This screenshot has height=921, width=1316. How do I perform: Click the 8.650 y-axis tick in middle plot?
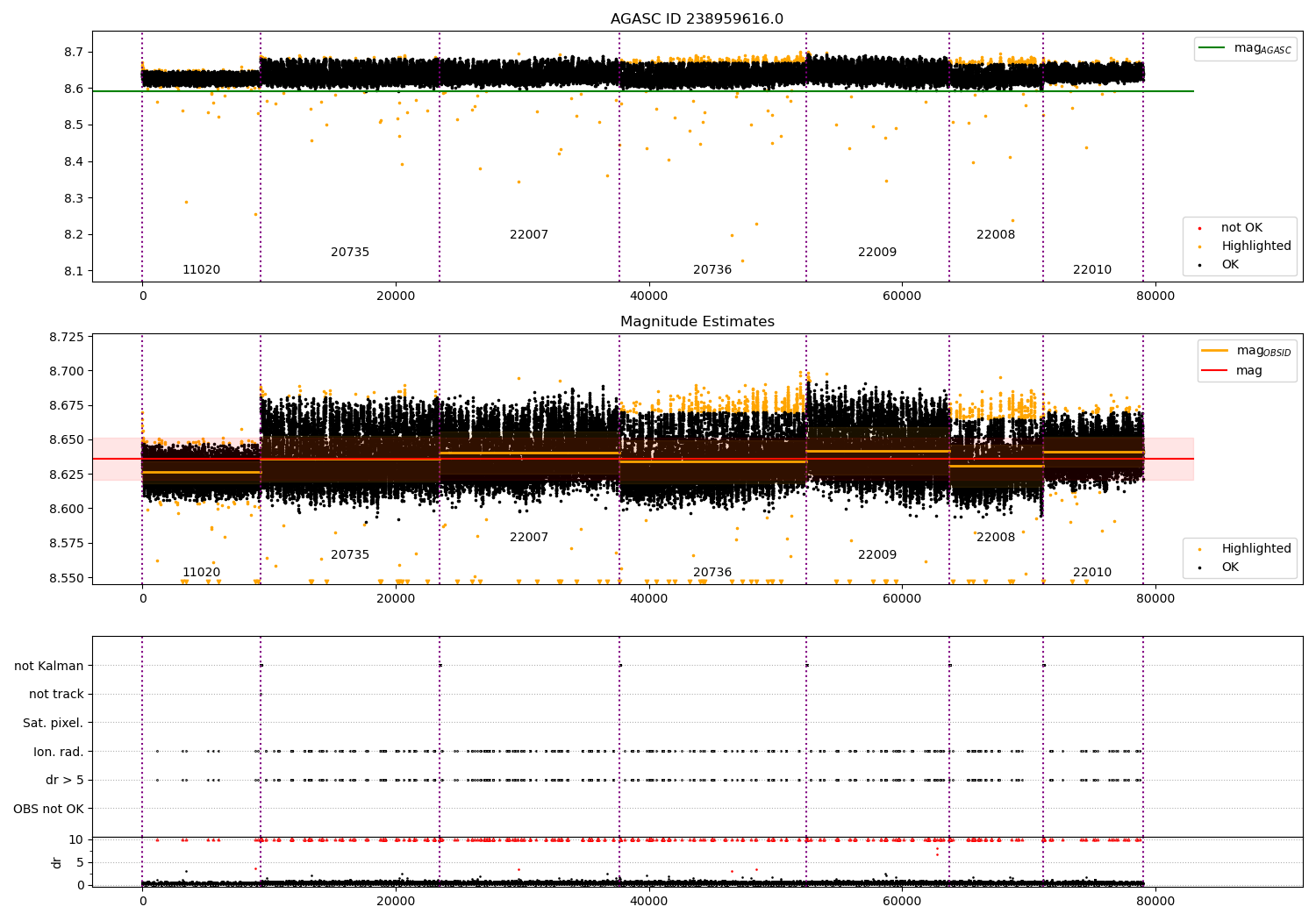67,440
